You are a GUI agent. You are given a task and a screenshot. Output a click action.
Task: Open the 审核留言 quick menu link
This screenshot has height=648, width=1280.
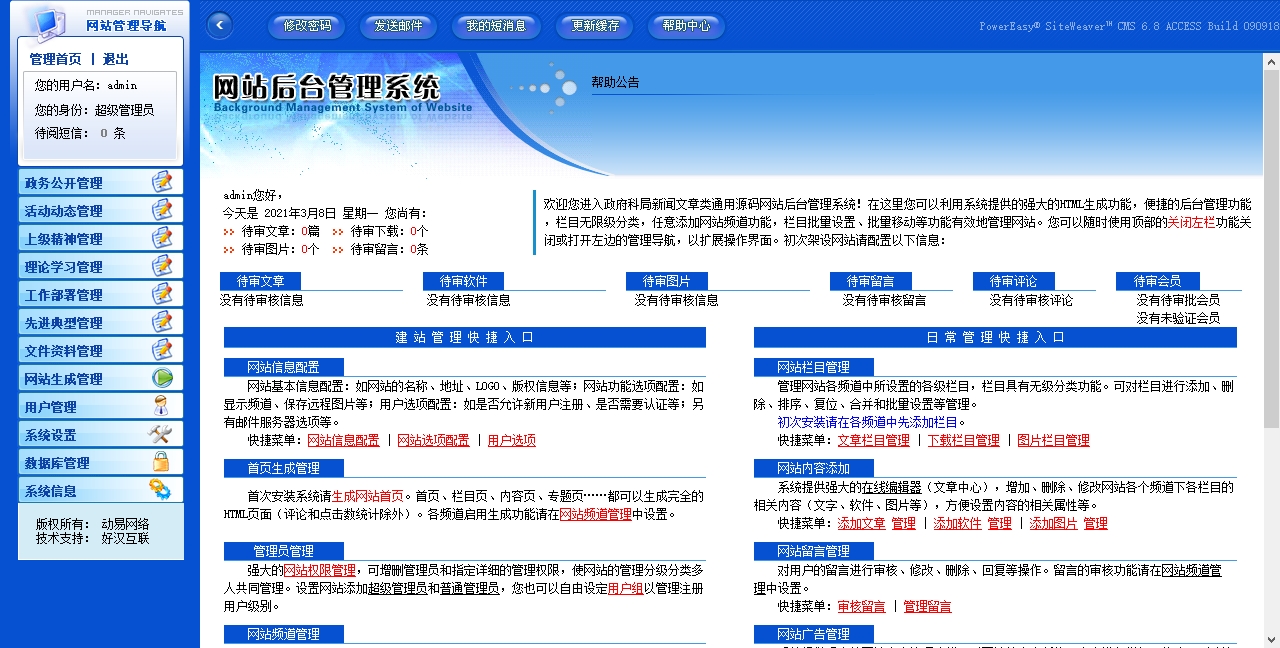(861, 607)
